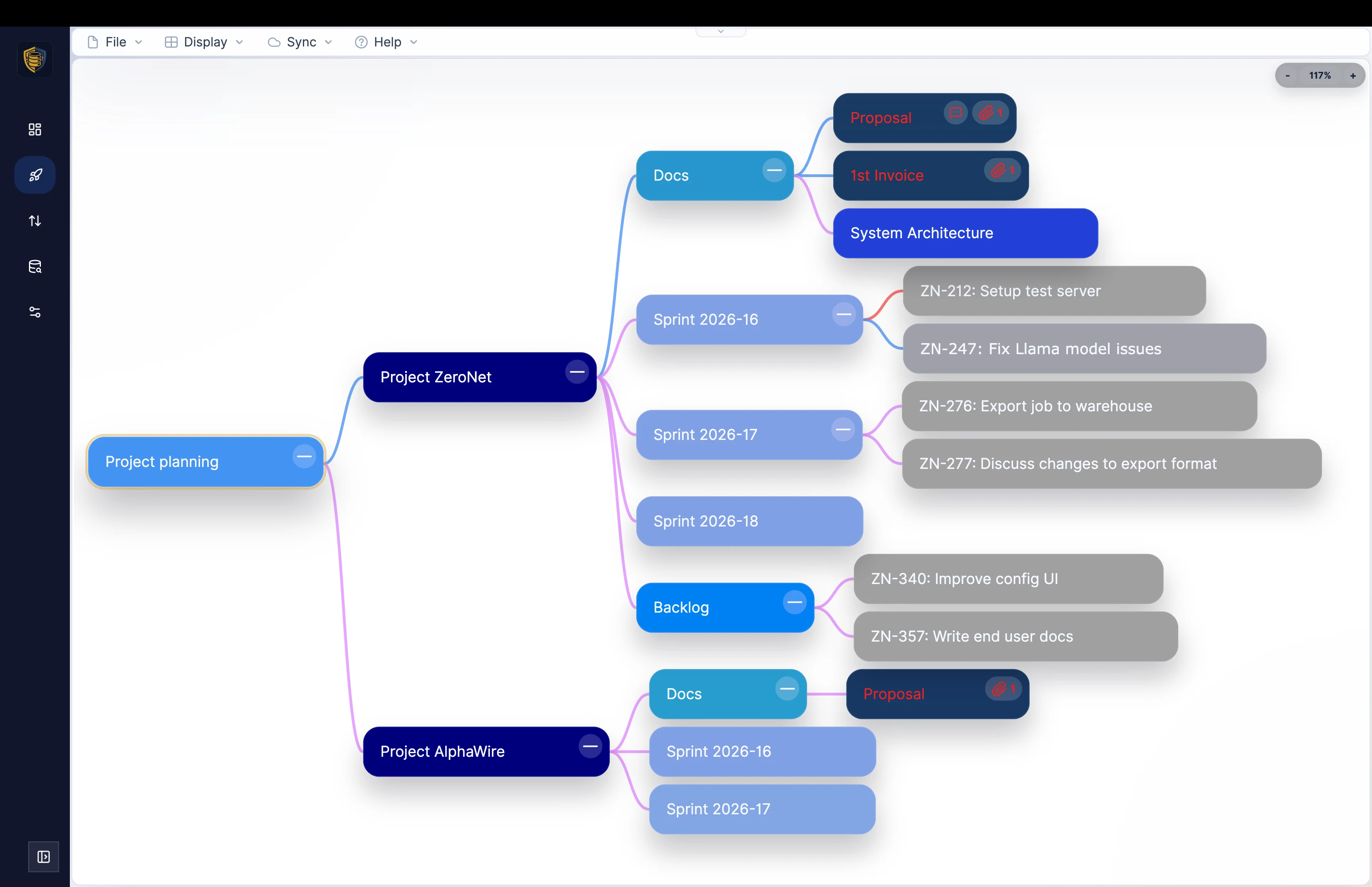Open the Display dropdown
The height and width of the screenshot is (887, 1372).
coord(204,42)
